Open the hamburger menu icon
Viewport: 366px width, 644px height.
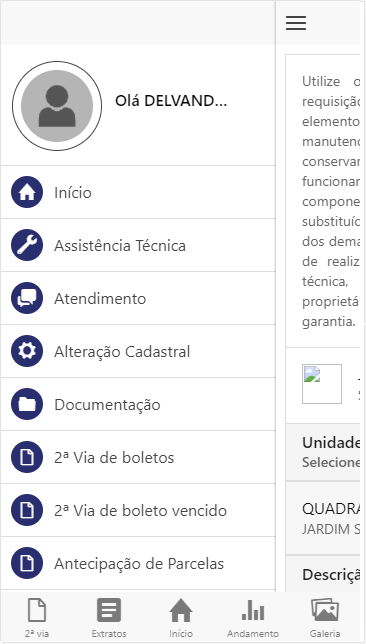pyautogui.click(x=296, y=23)
